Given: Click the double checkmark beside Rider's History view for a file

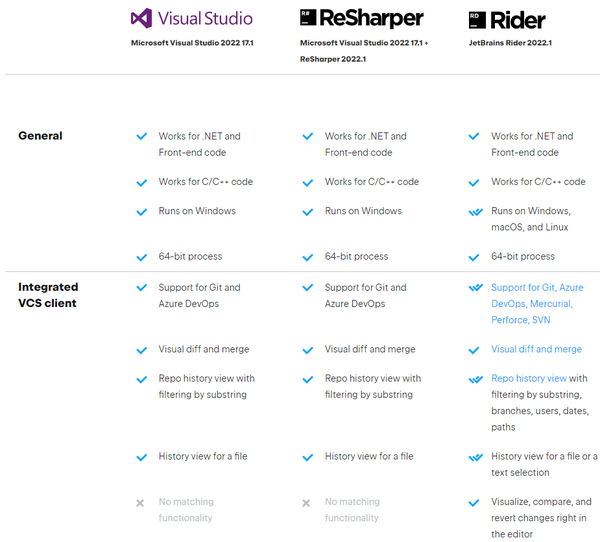Looking at the screenshot, I should click(475, 457).
